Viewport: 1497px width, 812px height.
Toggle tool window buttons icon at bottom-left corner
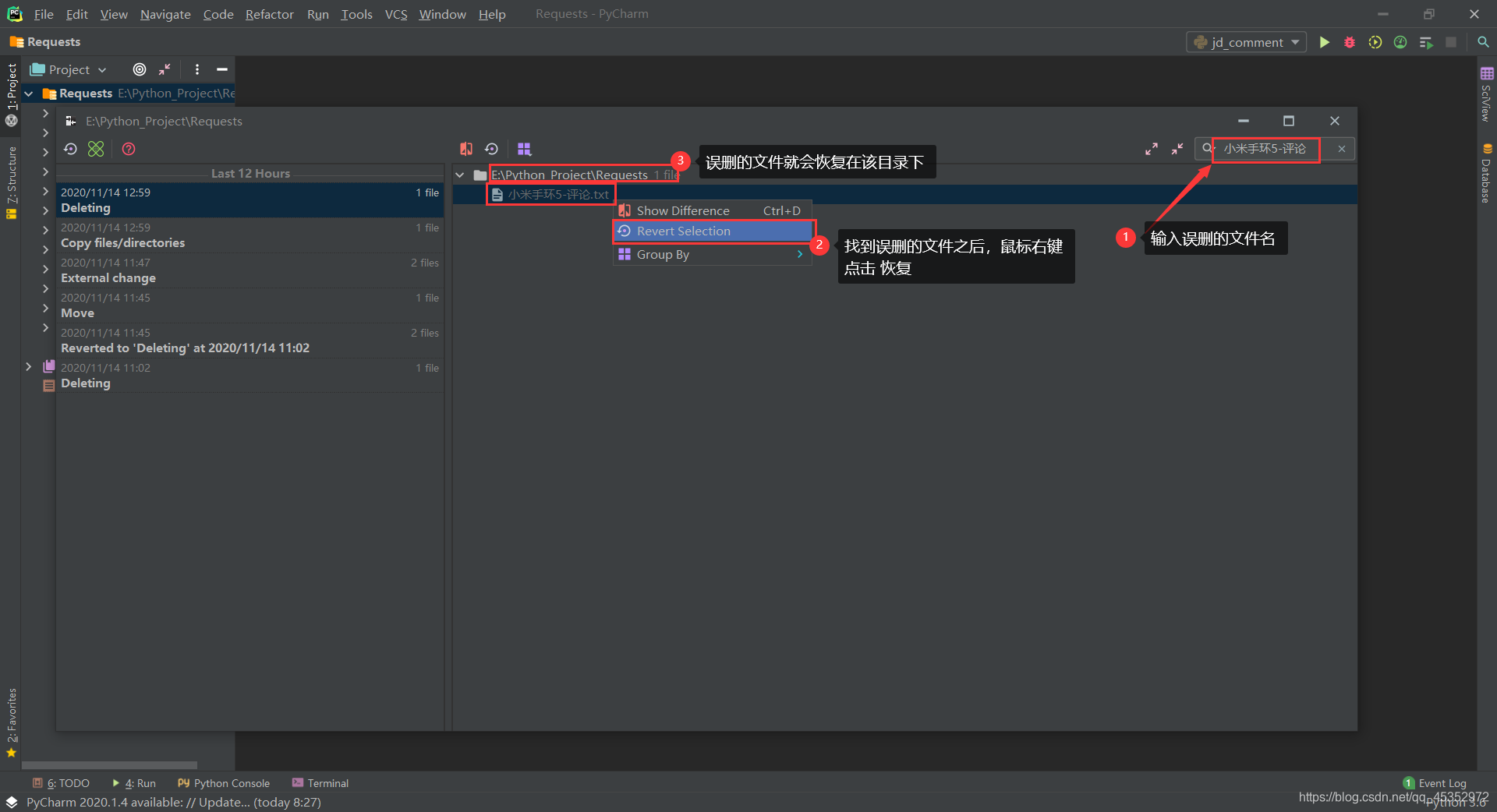point(12,802)
